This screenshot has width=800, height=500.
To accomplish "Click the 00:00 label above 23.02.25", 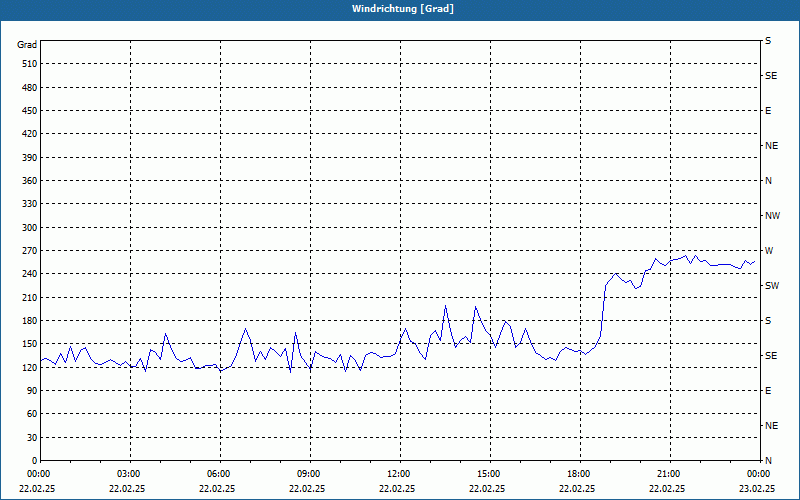I will tap(760, 474).
